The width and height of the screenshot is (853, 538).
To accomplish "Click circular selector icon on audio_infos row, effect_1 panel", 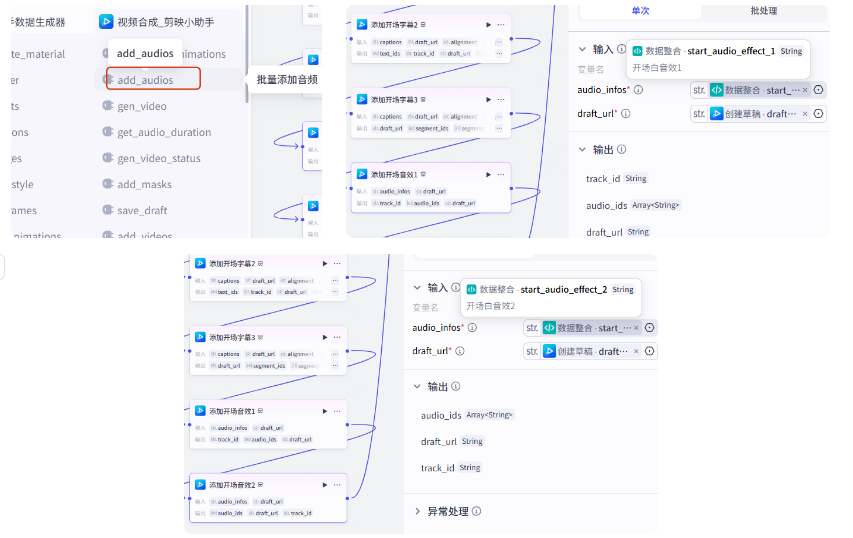I will pyautogui.click(x=818, y=90).
